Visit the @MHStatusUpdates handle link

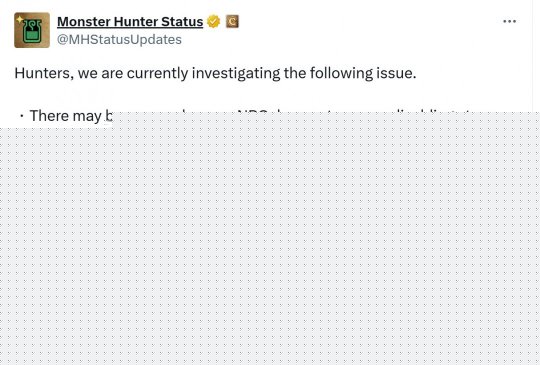[x=119, y=40]
